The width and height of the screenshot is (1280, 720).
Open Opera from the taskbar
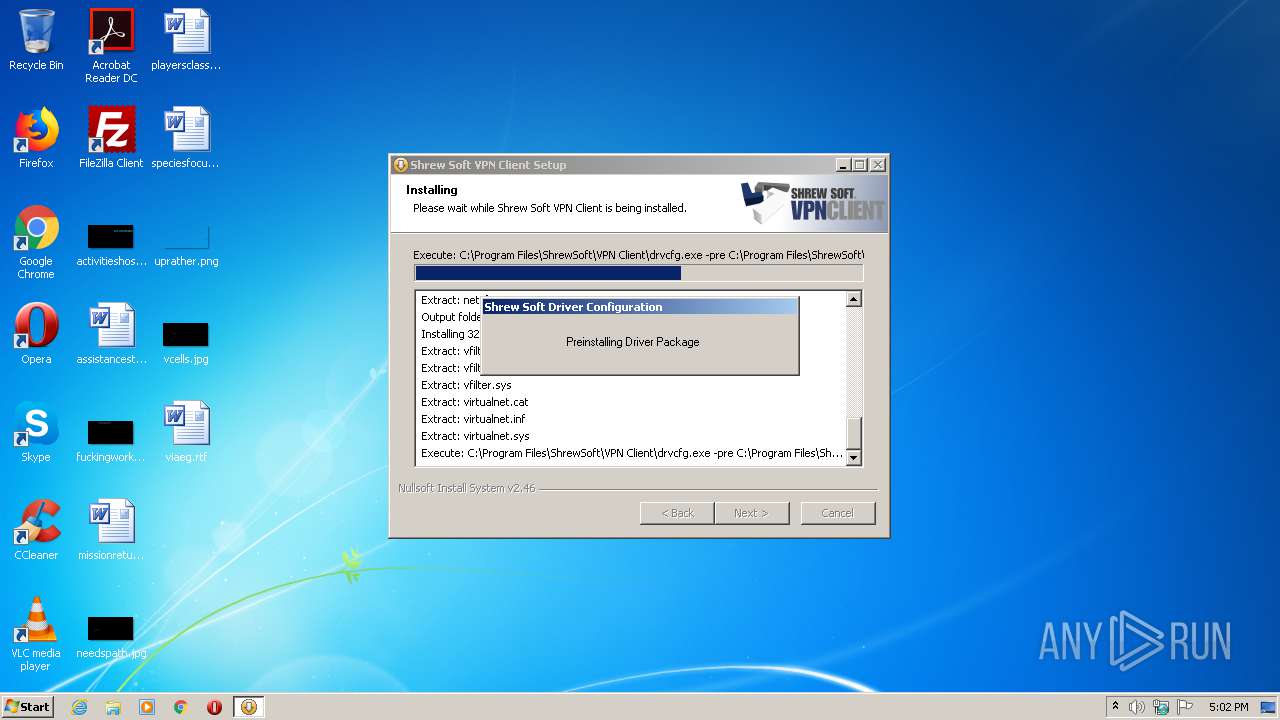(x=214, y=707)
